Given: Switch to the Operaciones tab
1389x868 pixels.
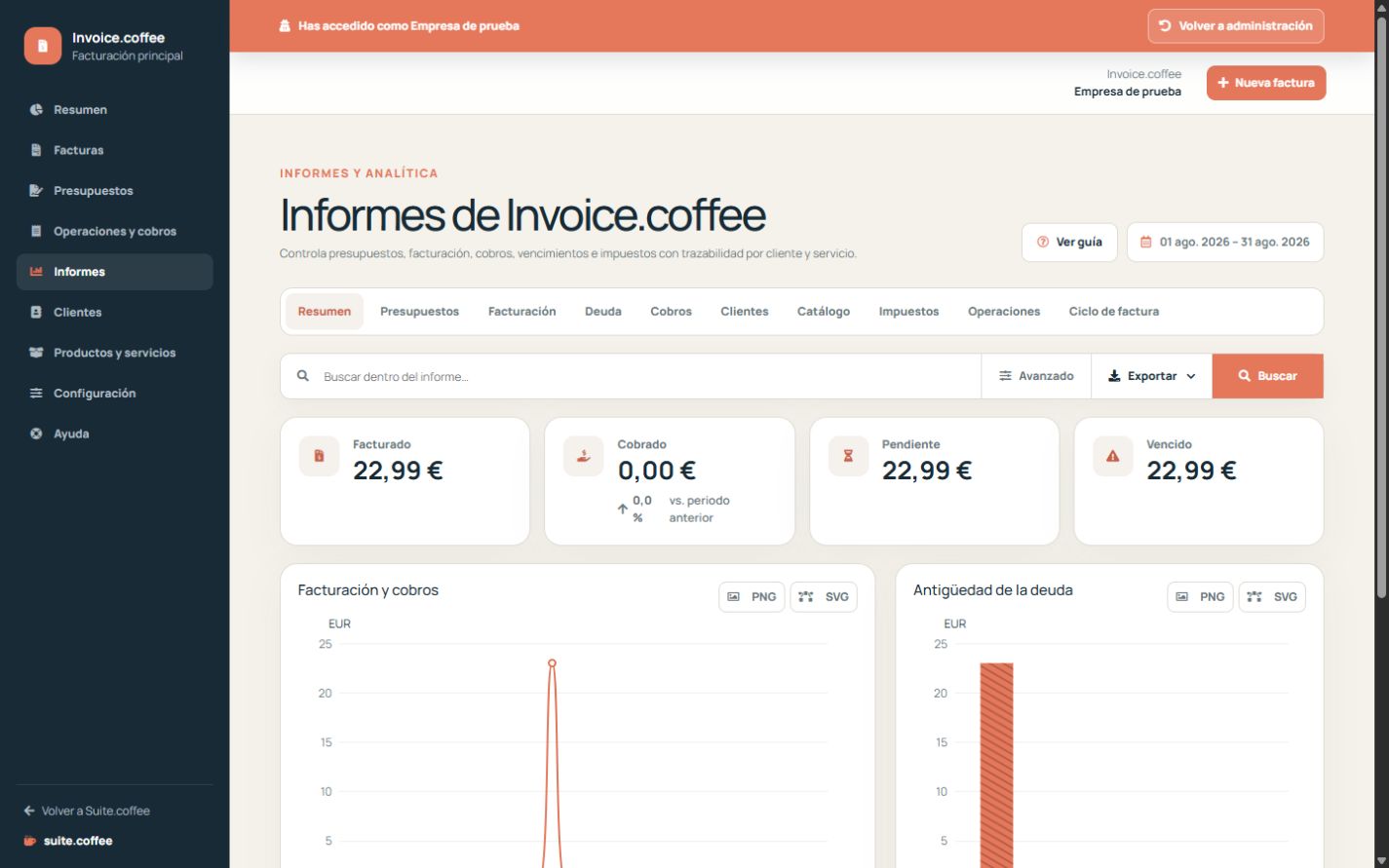Looking at the screenshot, I should [1004, 312].
